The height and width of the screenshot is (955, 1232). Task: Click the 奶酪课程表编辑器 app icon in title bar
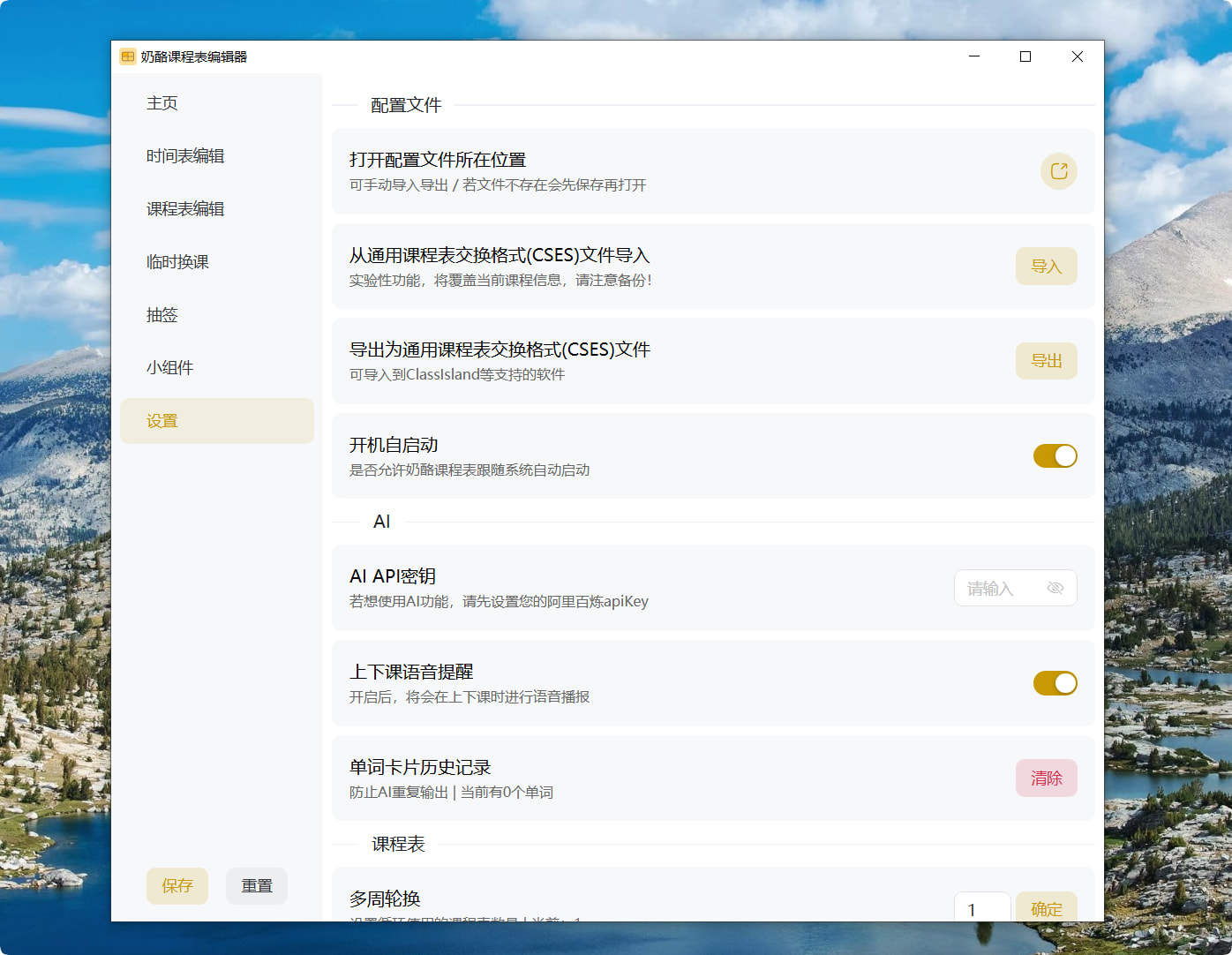tap(128, 56)
